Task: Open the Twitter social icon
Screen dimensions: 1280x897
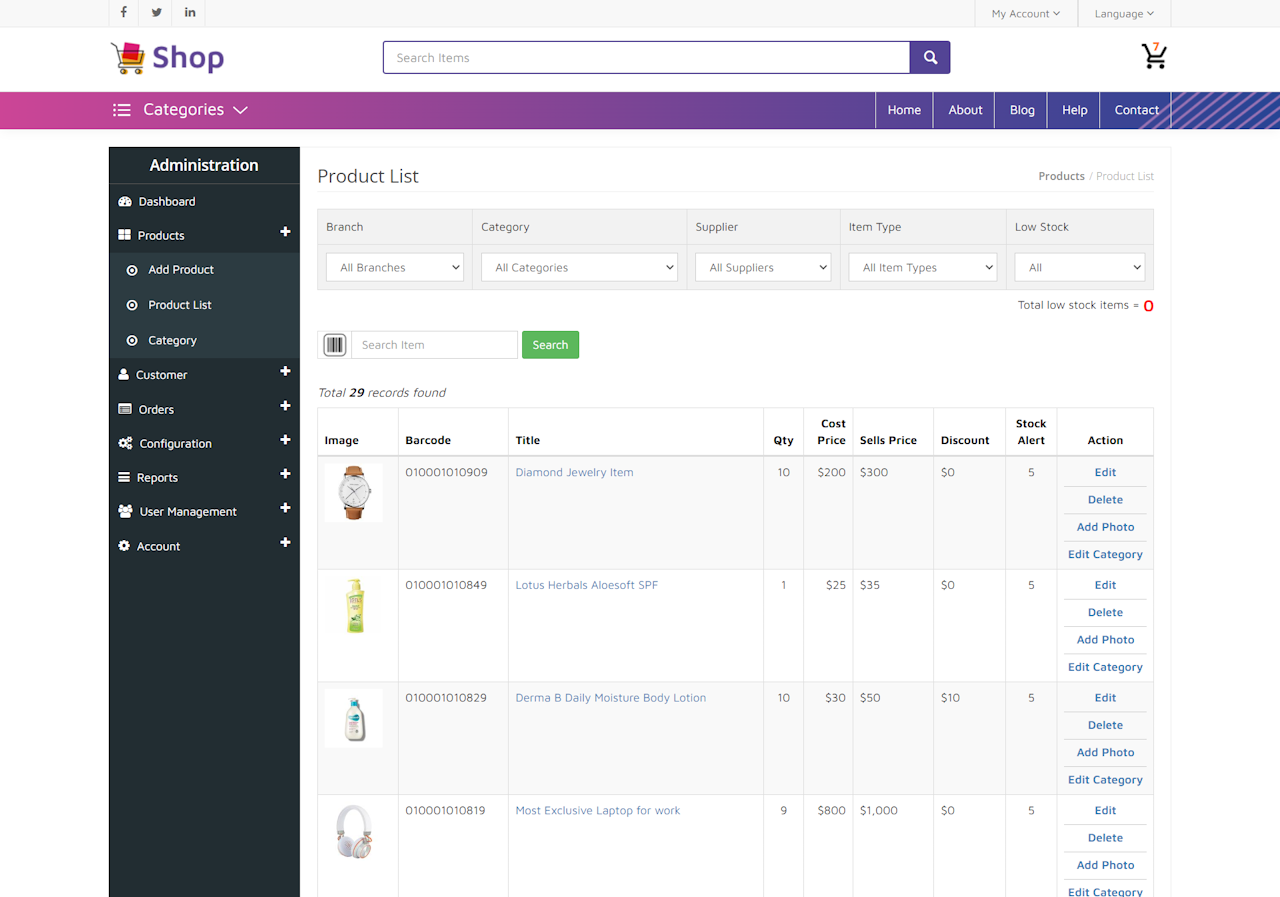Action: [x=156, y=13]
